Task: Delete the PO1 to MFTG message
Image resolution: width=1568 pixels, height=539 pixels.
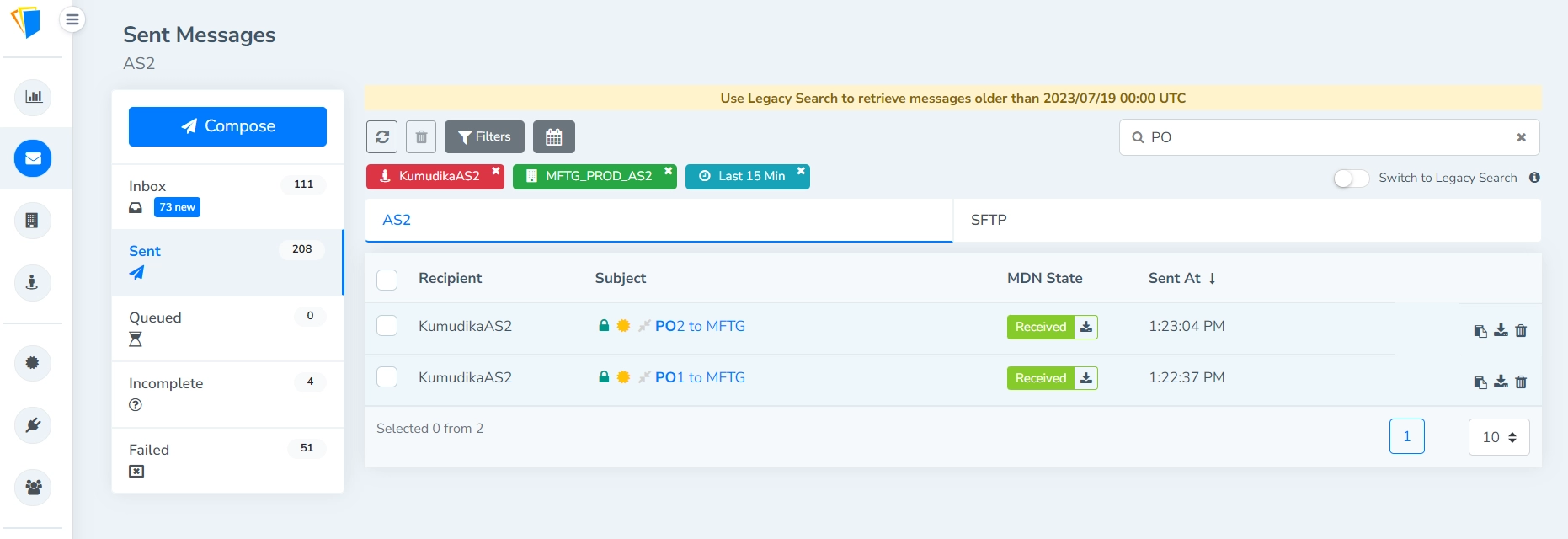Action: coord(1521,382)
